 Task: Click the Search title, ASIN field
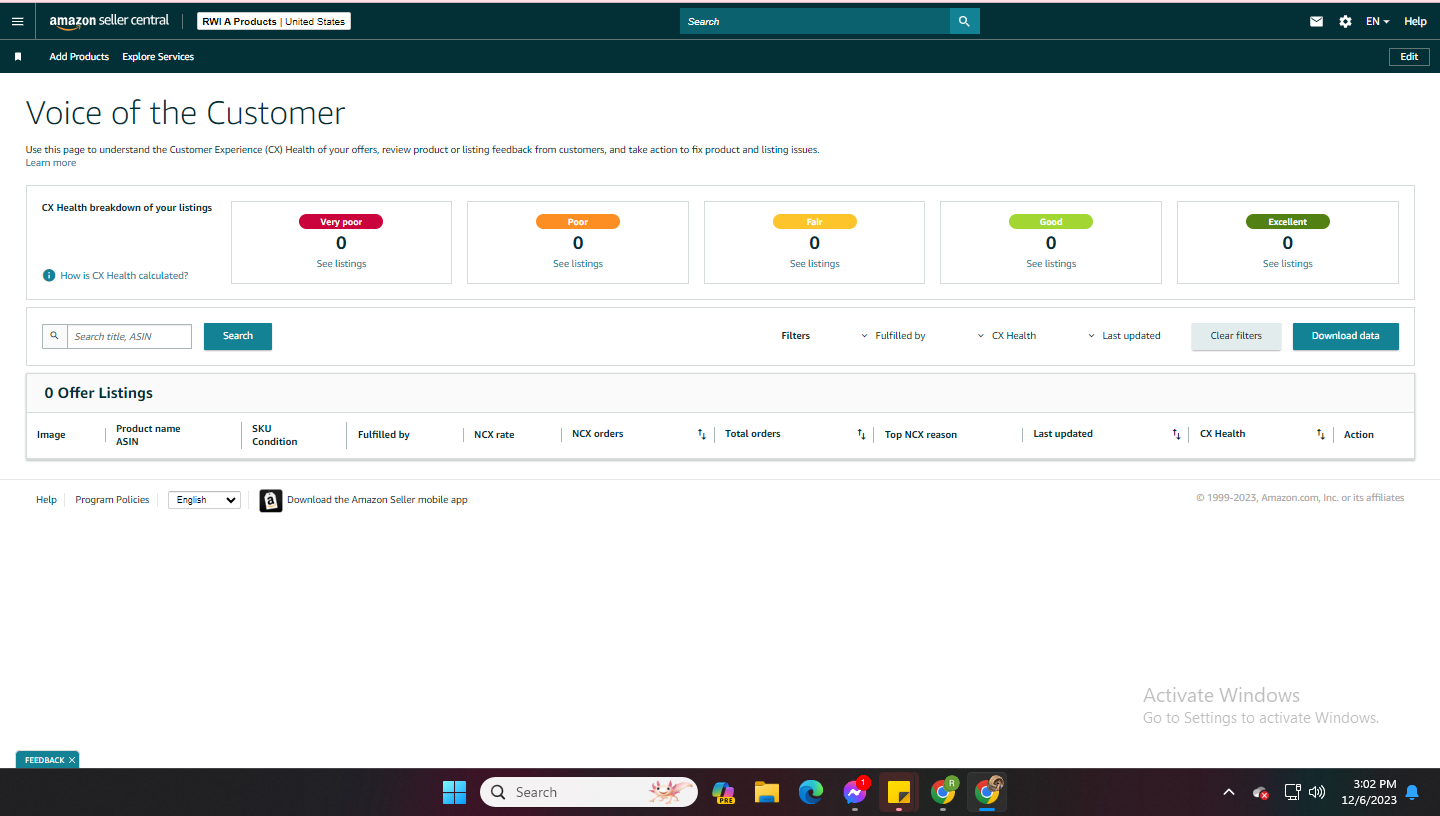pos(130,336)
